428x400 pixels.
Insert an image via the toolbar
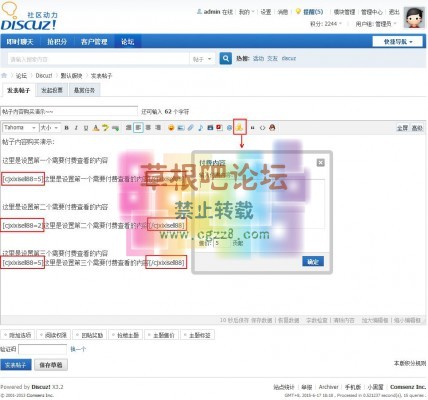(x=181, y=128)
